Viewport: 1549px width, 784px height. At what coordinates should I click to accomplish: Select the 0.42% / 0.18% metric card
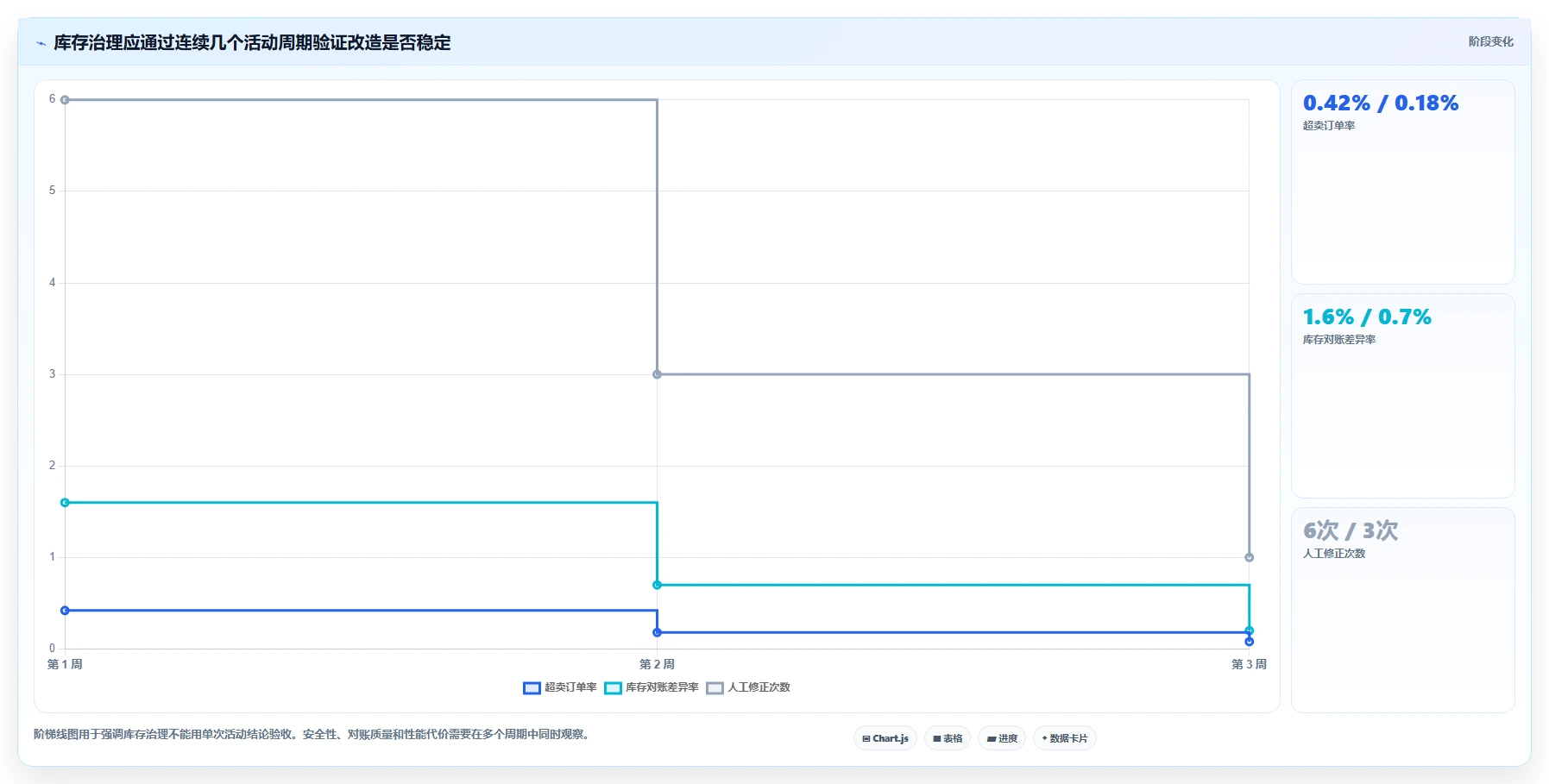click(1403, 182)
